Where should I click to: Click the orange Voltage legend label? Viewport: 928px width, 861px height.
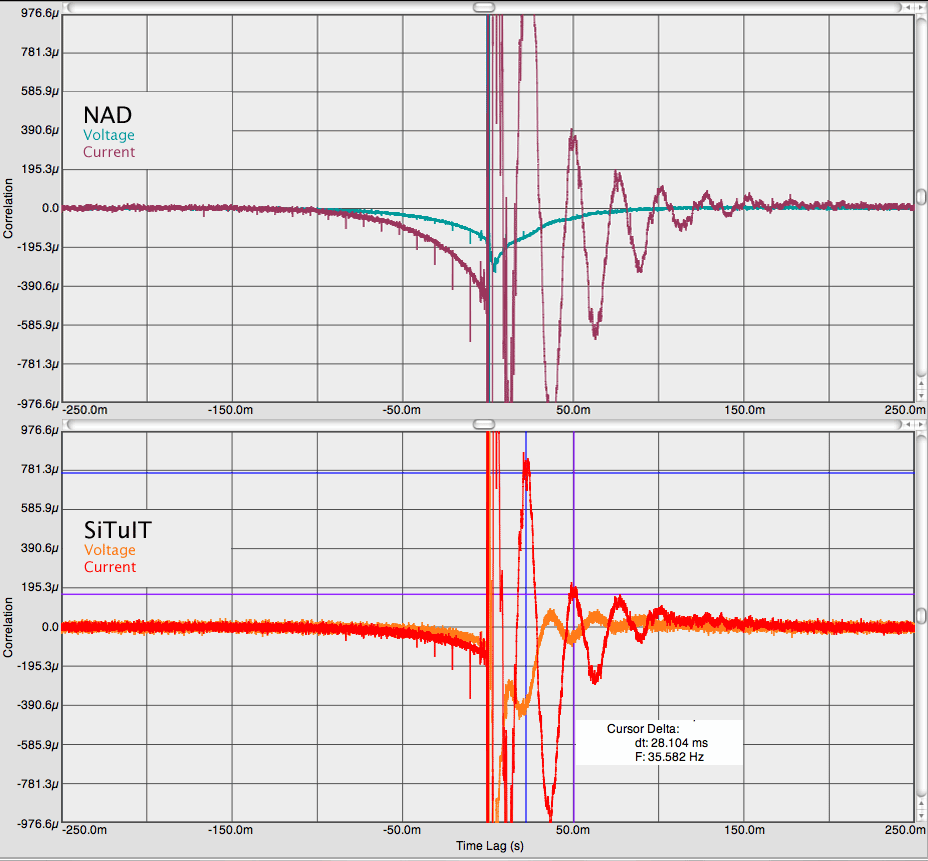[109, 550]
